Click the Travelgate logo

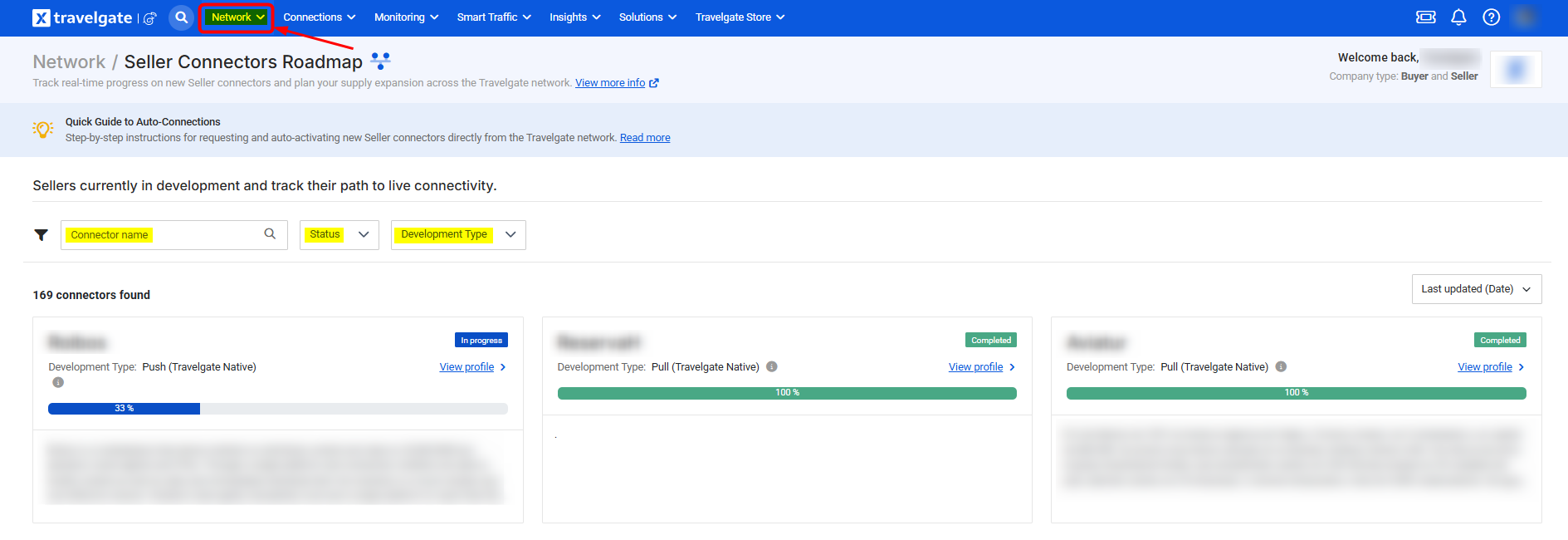[x=82, y=17]
